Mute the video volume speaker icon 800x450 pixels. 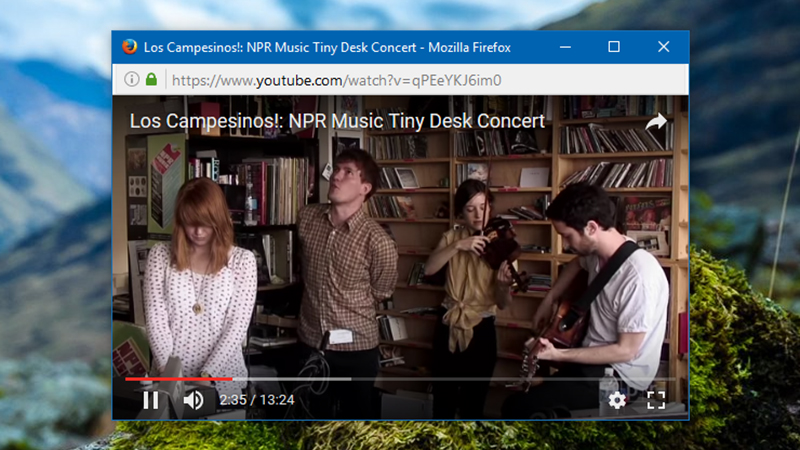coord(193,400)
